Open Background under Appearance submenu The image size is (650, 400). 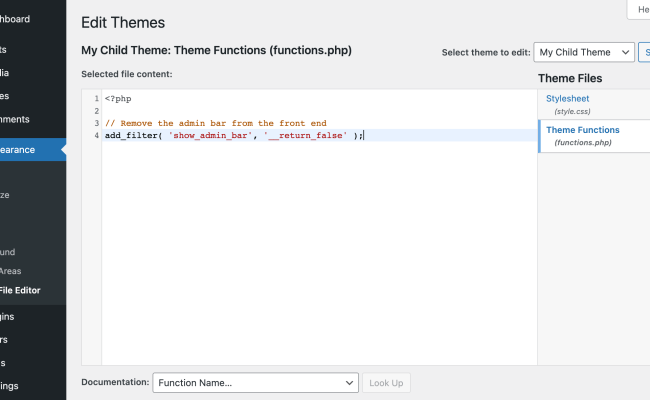[7, 252]
